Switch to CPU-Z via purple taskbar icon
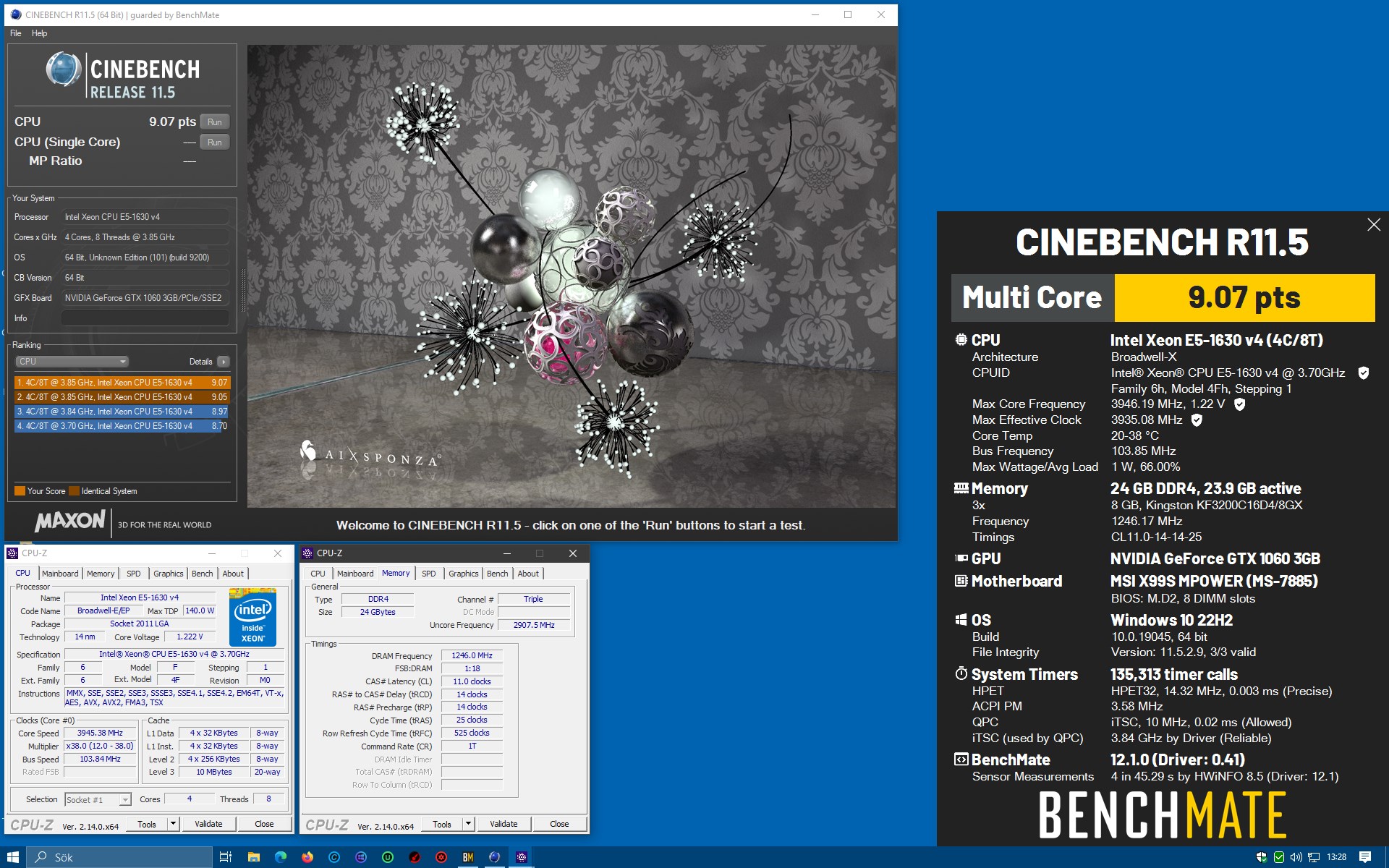The image size is (1389, 868). click(x=522, y=857)
